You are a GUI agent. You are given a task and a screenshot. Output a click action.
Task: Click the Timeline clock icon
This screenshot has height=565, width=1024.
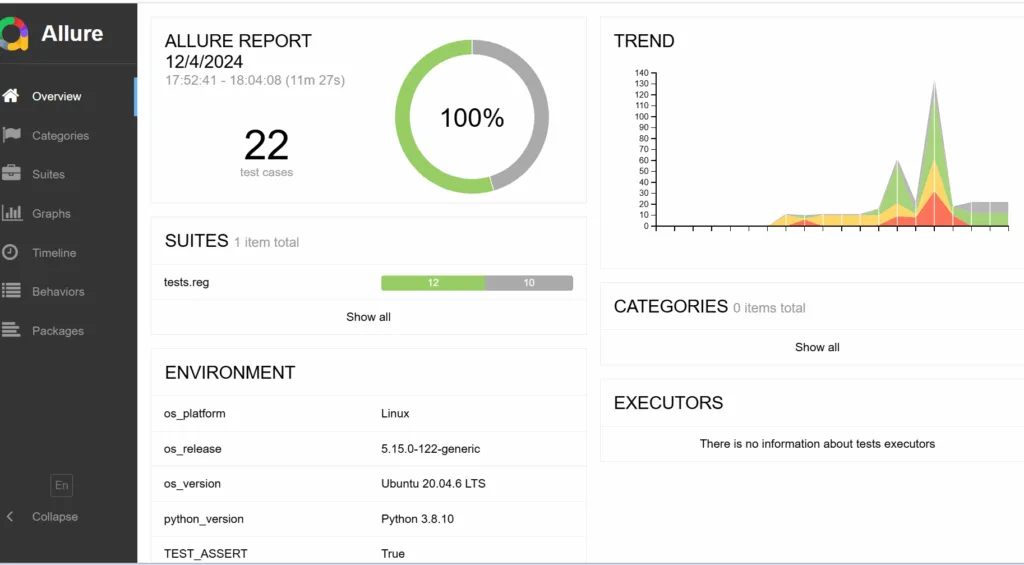point(11,253)
